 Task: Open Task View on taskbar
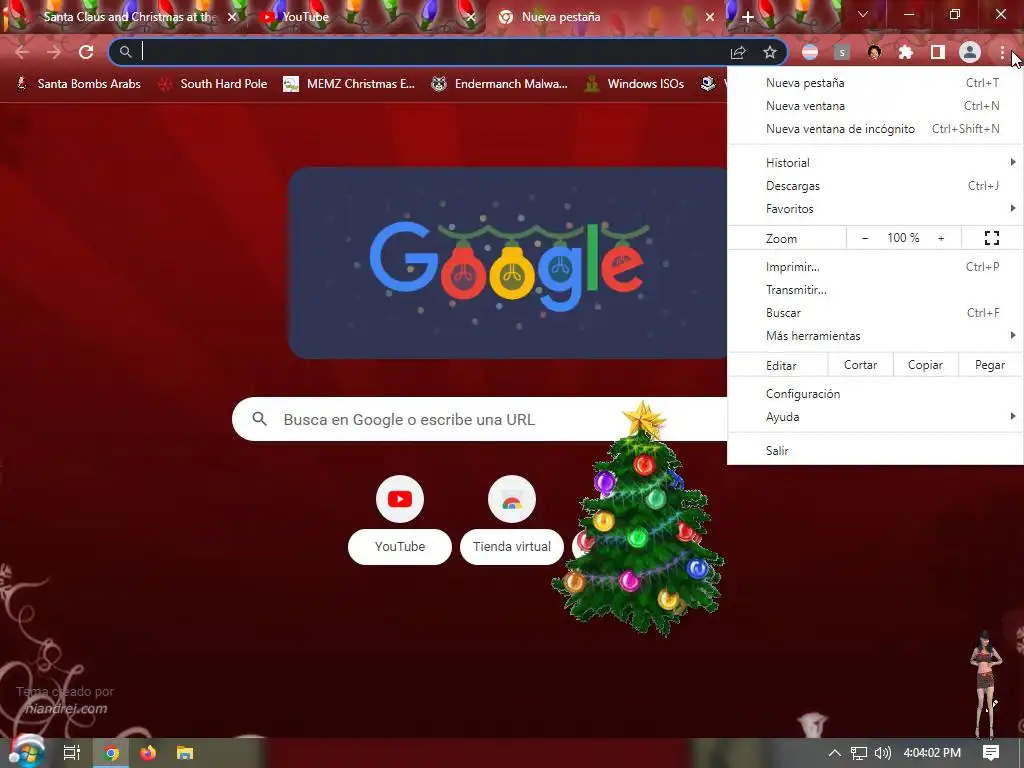pos(71,753)
